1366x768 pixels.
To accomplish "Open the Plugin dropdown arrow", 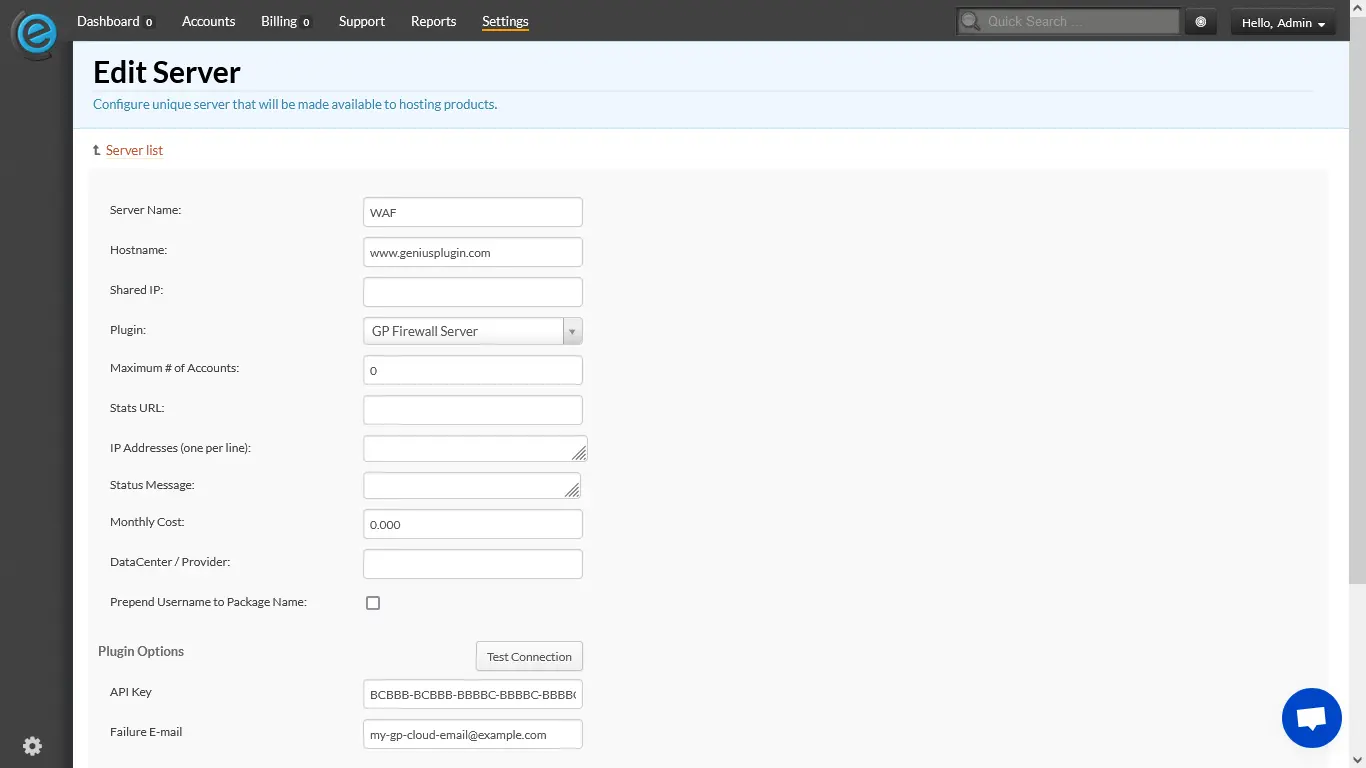I will (572, 331).
